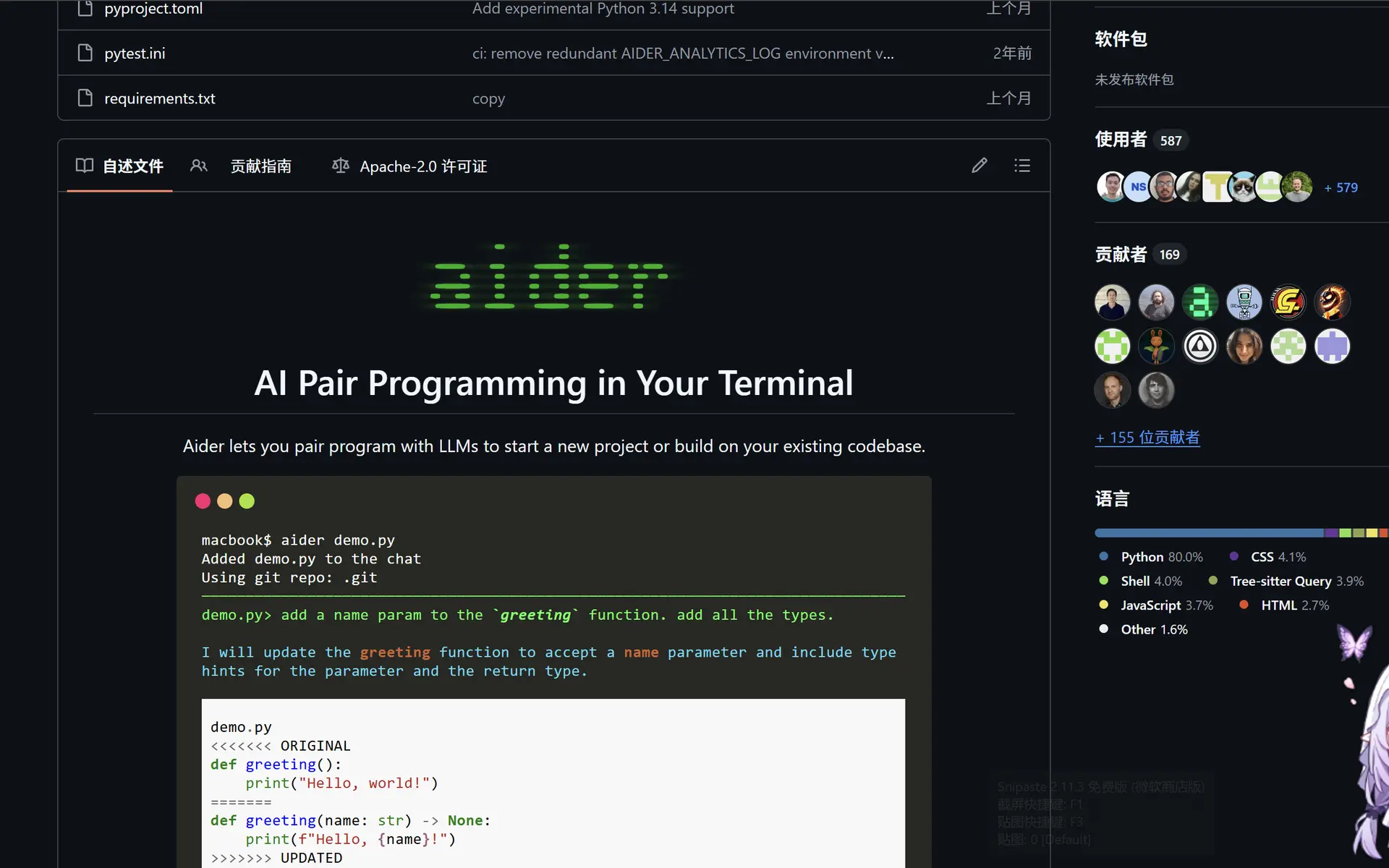Click the user avatar of bearded man with glasses
The height and width of the screenshot is (868, 1389).
1164,187
